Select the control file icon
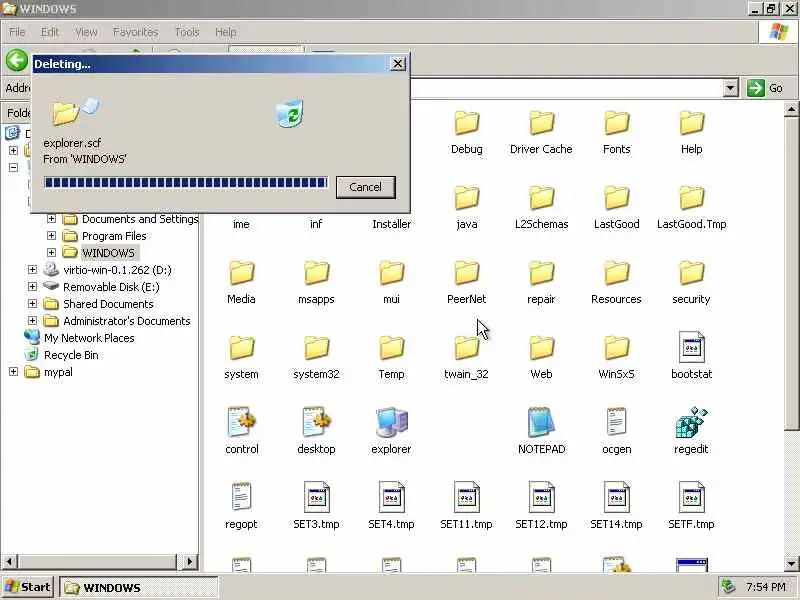Image resolution: width=800 pixels, height=600 pixels. pos(241,422)
